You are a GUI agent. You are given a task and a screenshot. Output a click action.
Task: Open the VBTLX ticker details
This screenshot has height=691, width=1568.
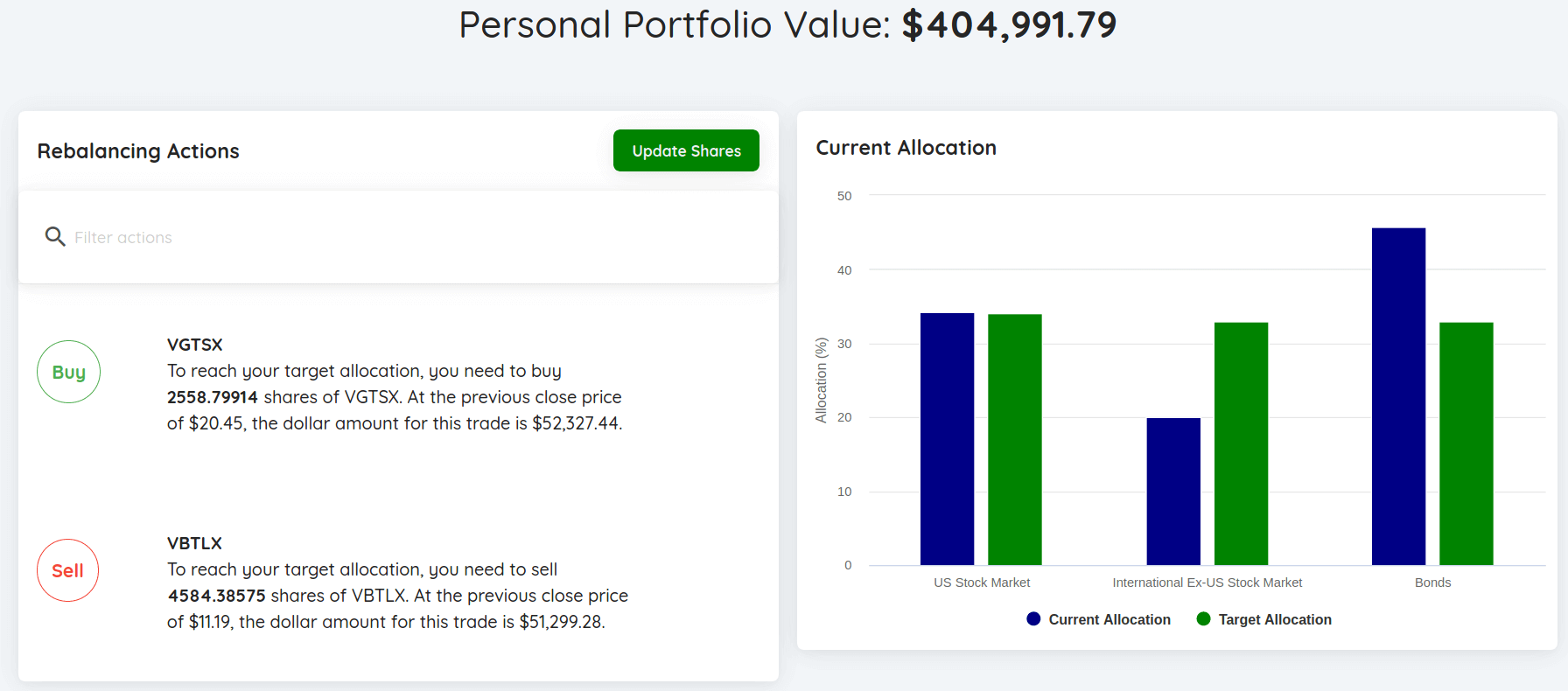click(193, 543)
